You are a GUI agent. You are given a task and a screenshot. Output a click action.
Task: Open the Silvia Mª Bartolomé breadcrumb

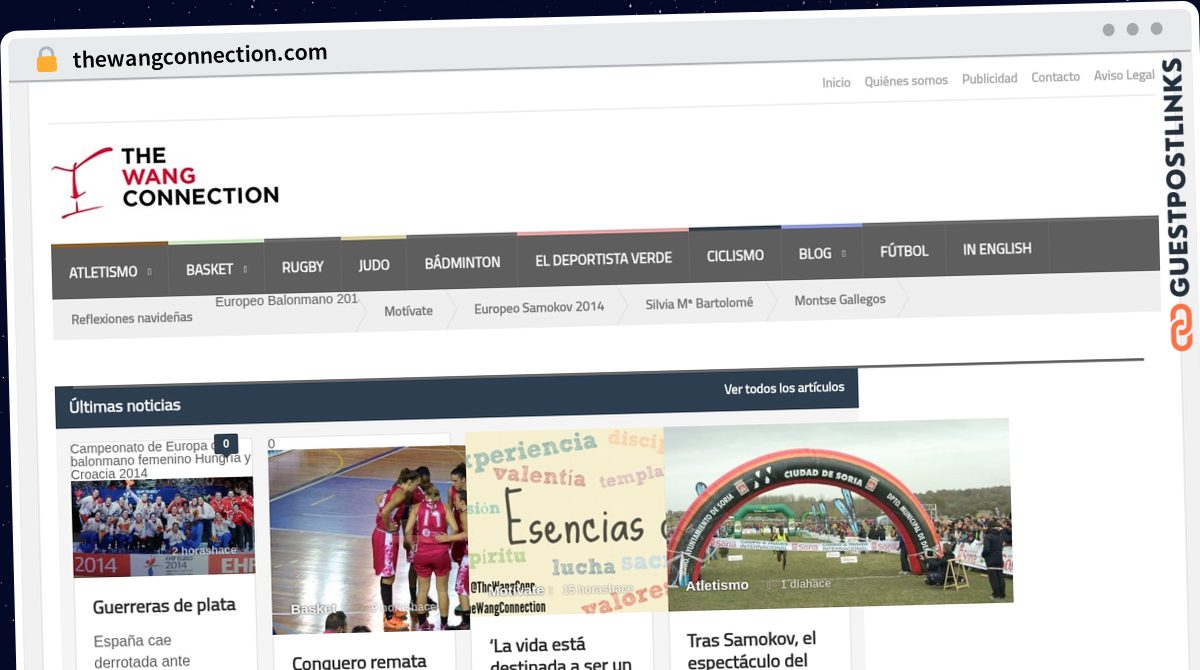coord(699,303)
